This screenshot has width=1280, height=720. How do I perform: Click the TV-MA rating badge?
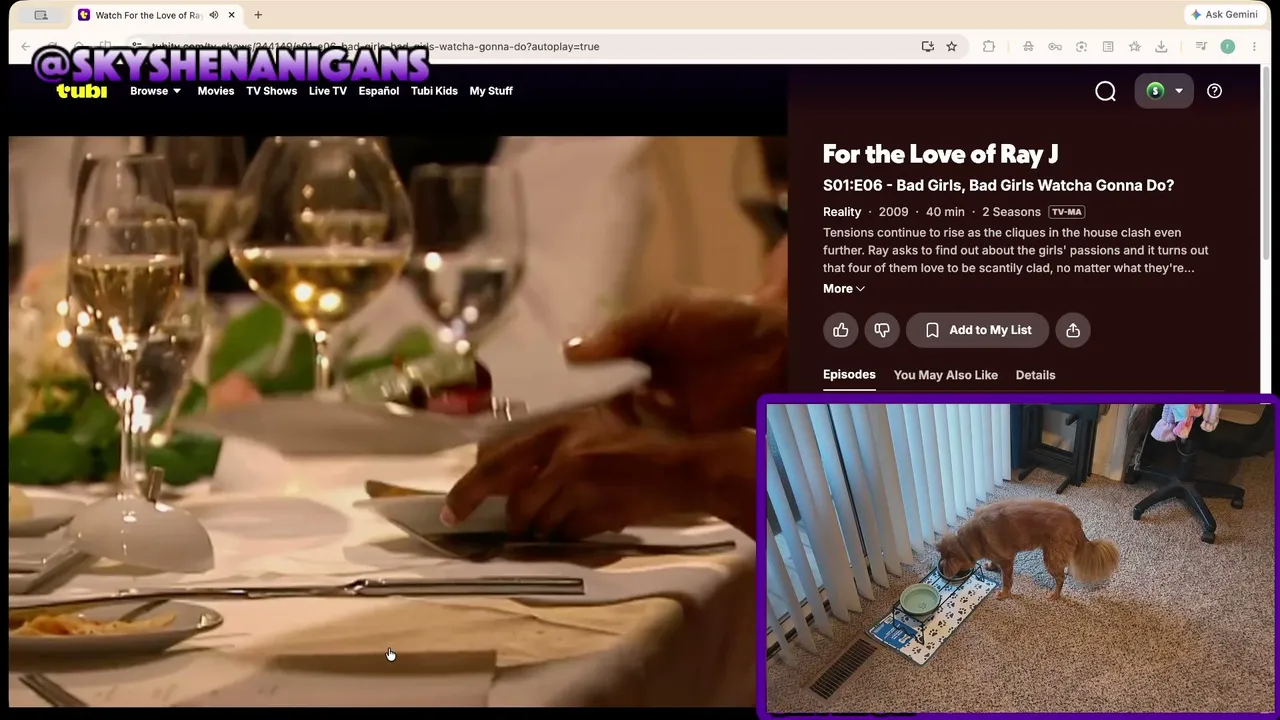[1067, 212]
